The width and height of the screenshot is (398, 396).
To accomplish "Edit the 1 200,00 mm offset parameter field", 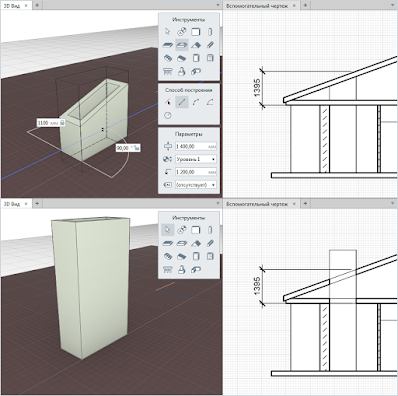I will pyautogui.click(x=196, y=172).
